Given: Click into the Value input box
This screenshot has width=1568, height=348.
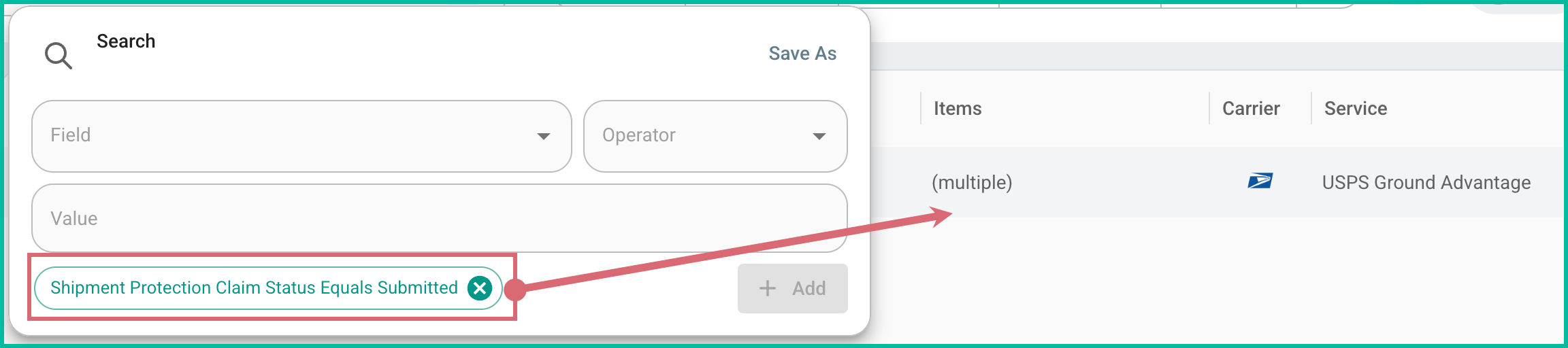Looking at the screenshot, I should click(439, 218).
